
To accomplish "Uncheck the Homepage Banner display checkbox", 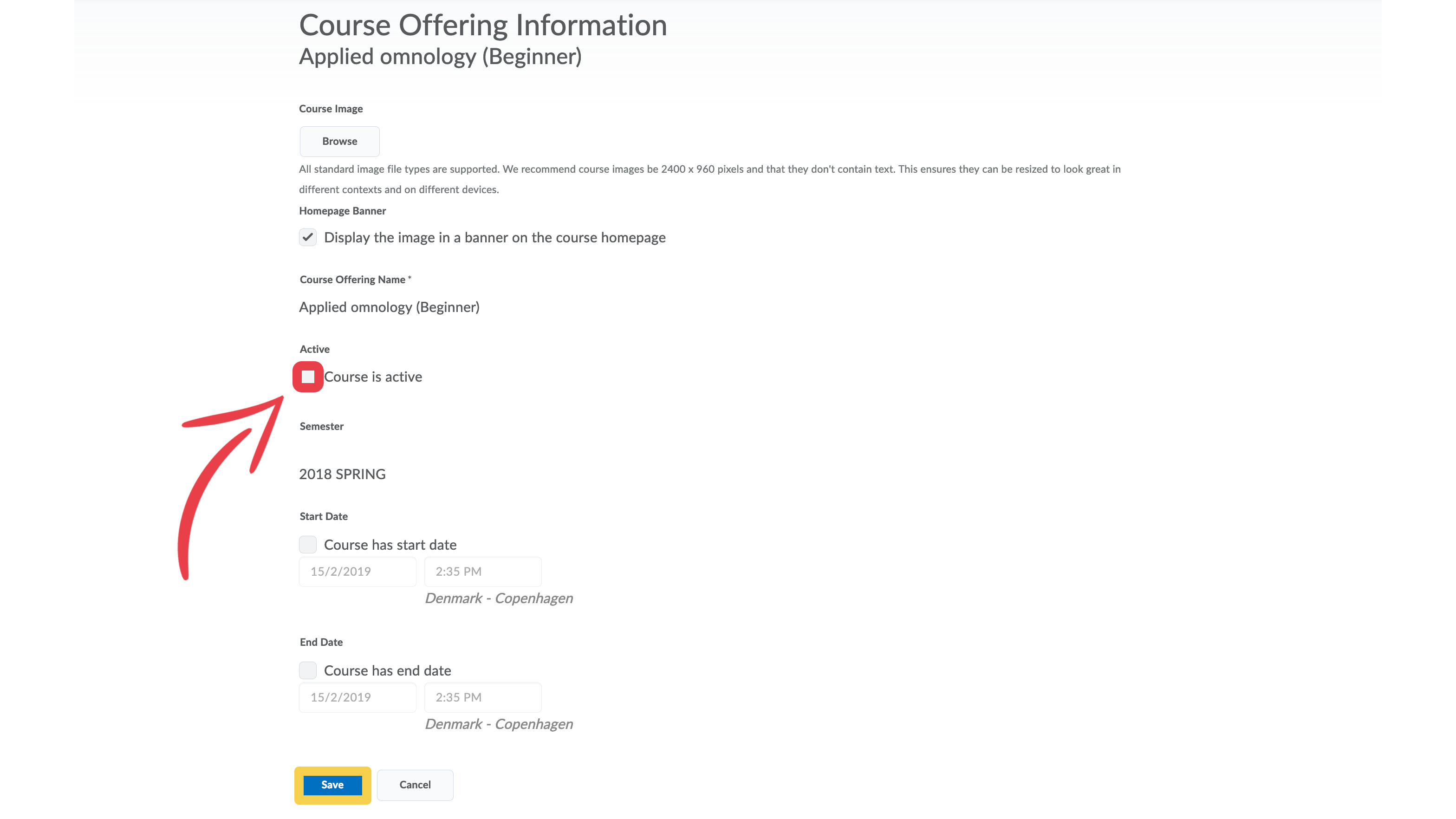I will pyautogui.click(x=307, y=237).
